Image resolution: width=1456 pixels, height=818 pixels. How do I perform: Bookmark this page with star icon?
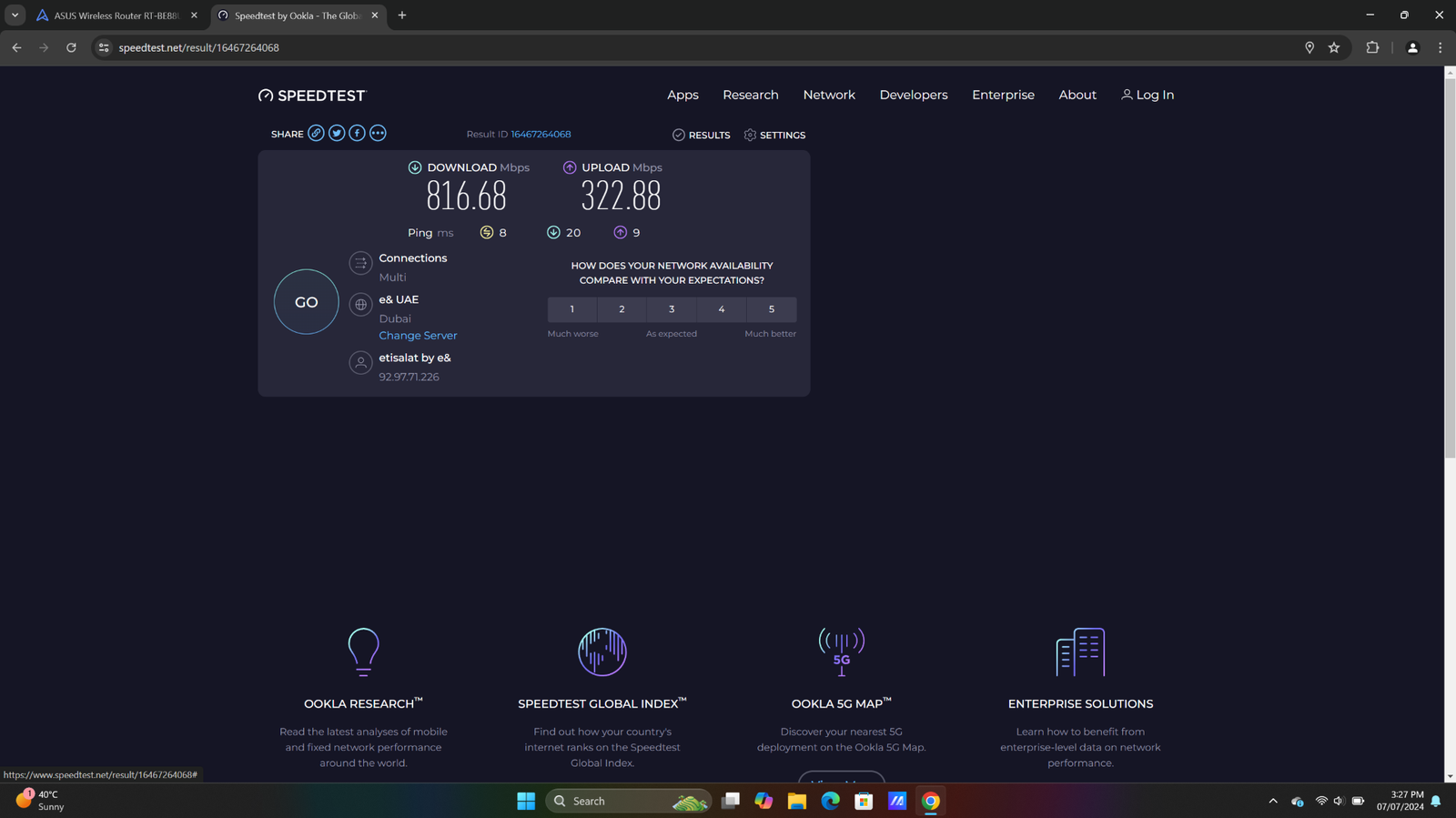tap(1334, 47)
